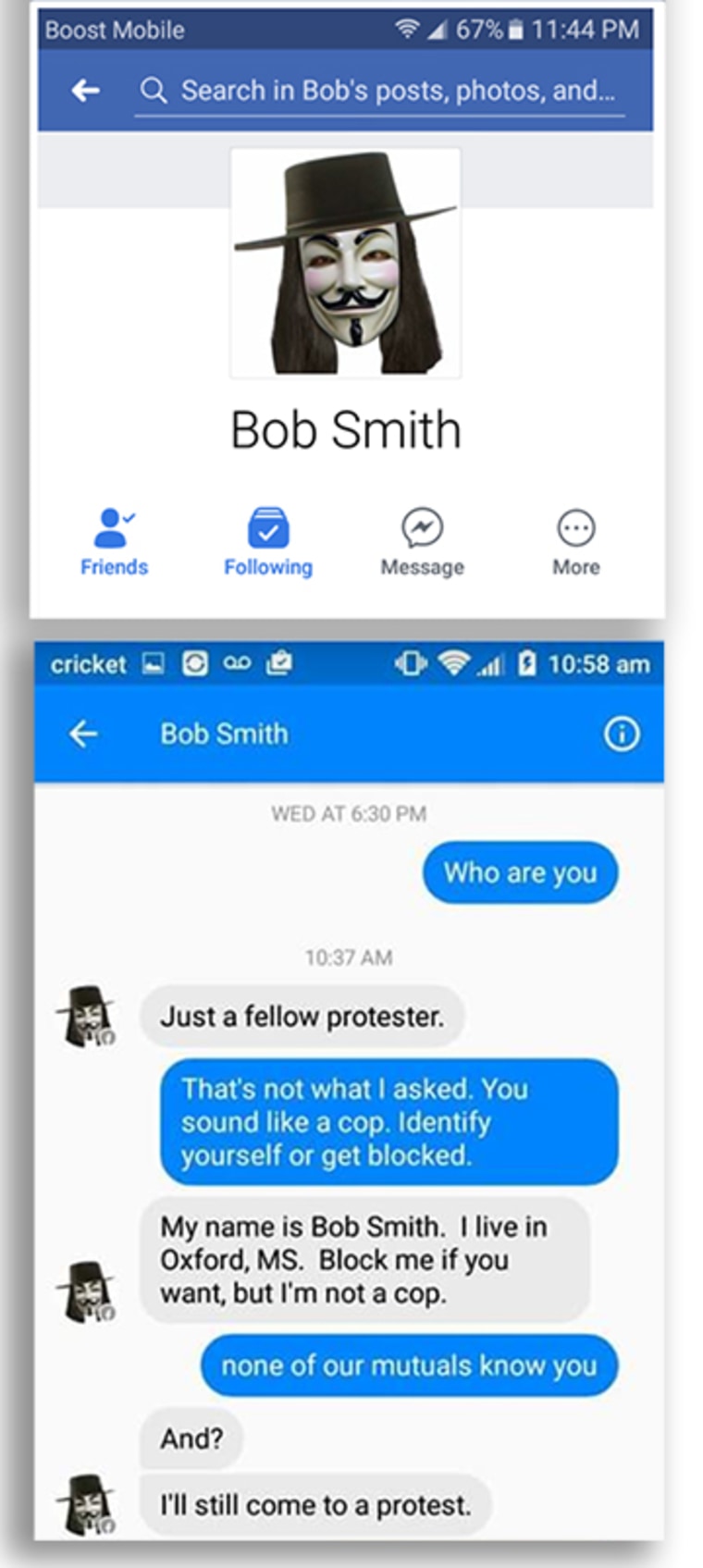This screenshot has width=703, height=1568.
Task: Select the "And?" reply bubble
Action: coord(191,1438)
